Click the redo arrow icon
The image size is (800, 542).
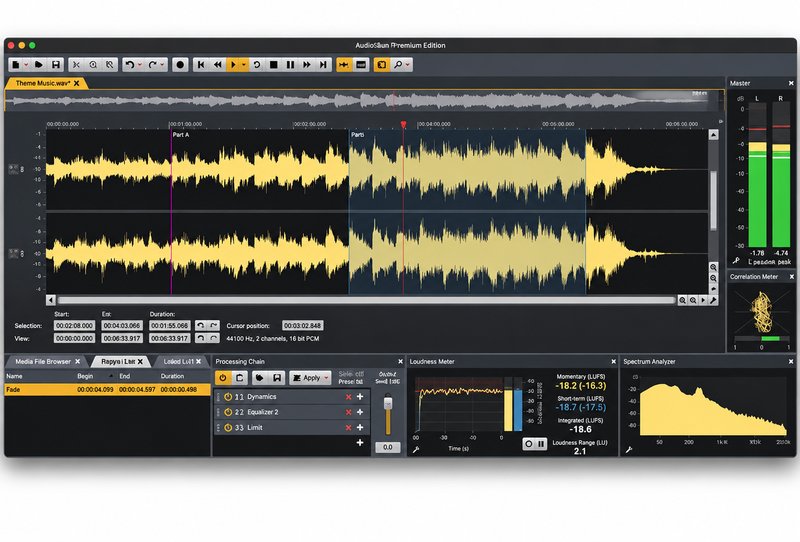pyautogui.click(x=152, y=65)
